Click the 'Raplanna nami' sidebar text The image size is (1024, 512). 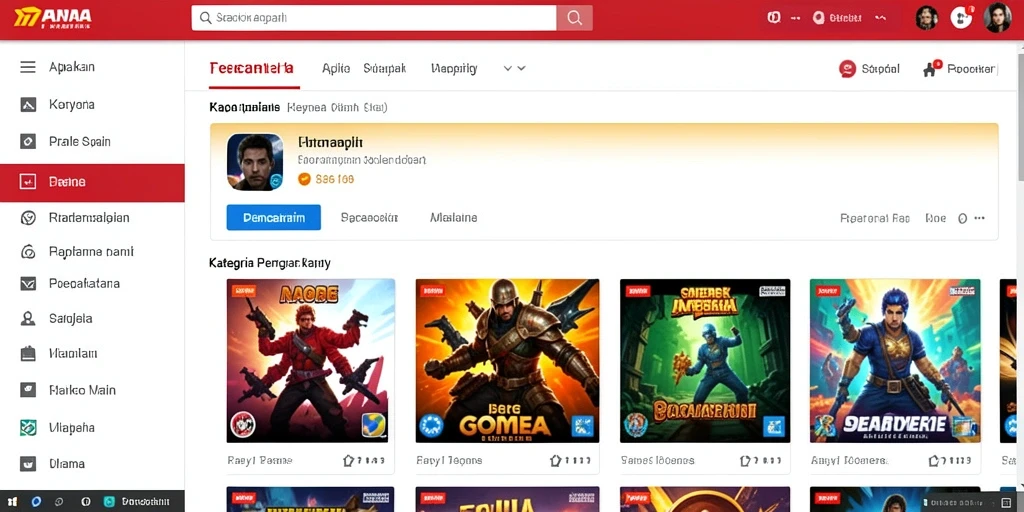(x=91, y=251)
